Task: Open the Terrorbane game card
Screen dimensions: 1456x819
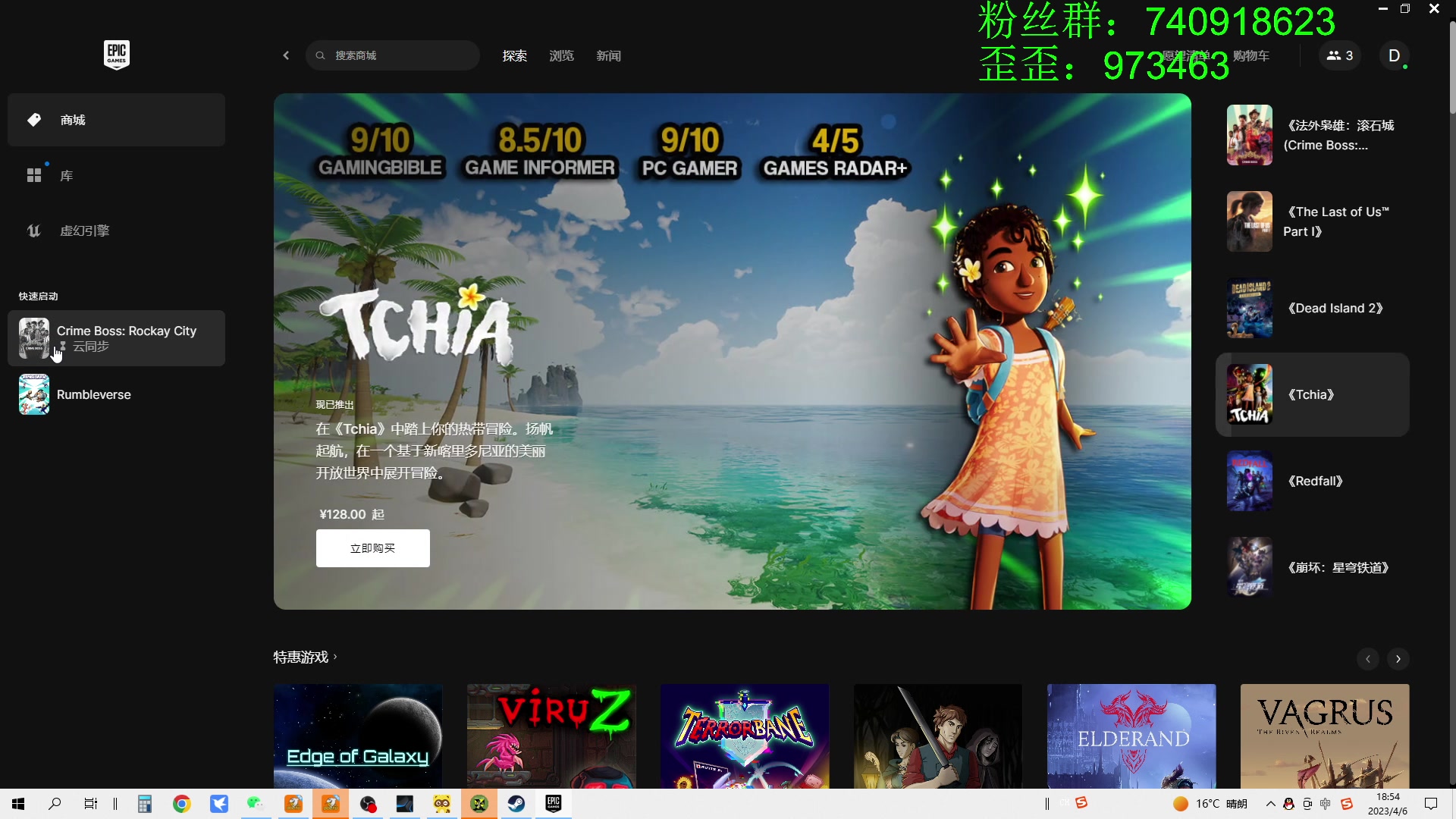Action: [745, 736]
